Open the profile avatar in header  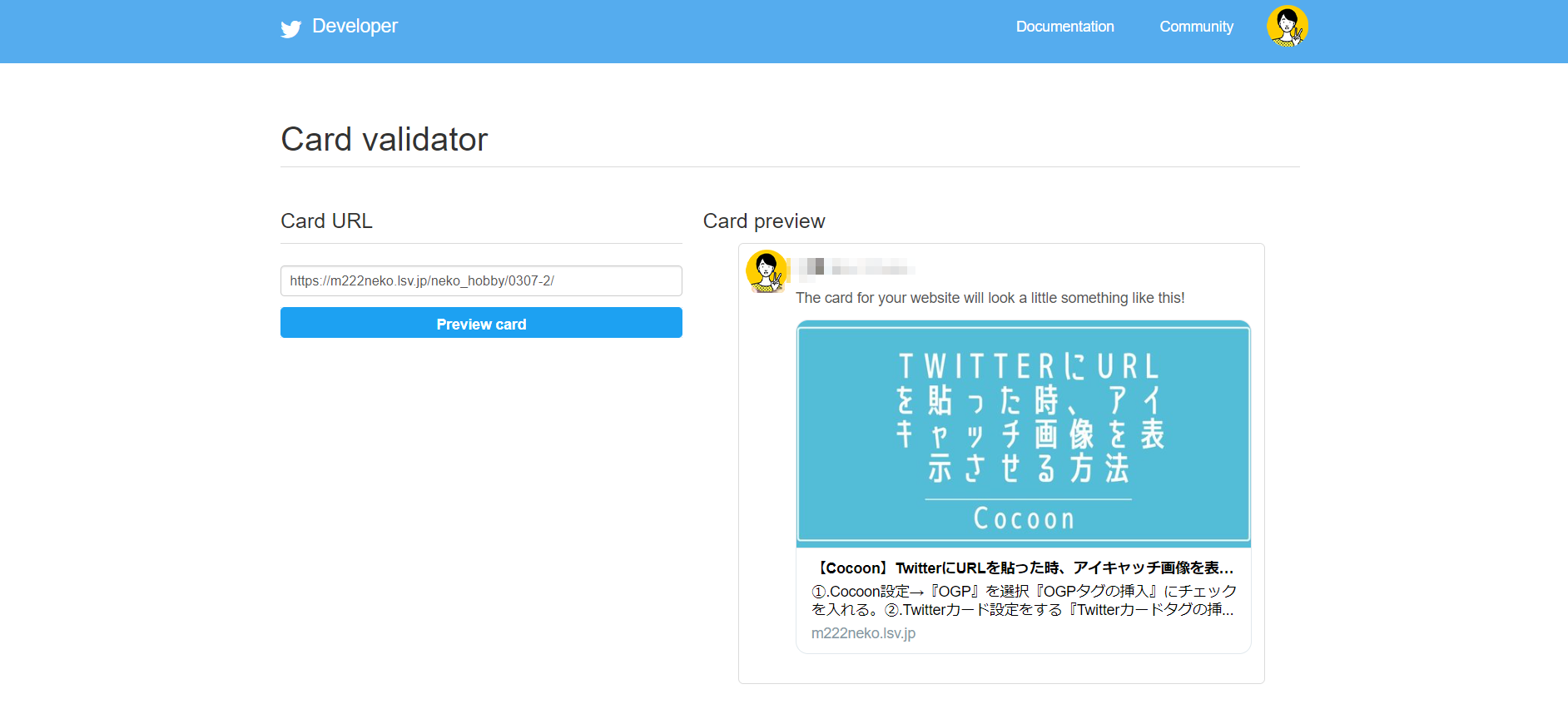click(1287, 26)
